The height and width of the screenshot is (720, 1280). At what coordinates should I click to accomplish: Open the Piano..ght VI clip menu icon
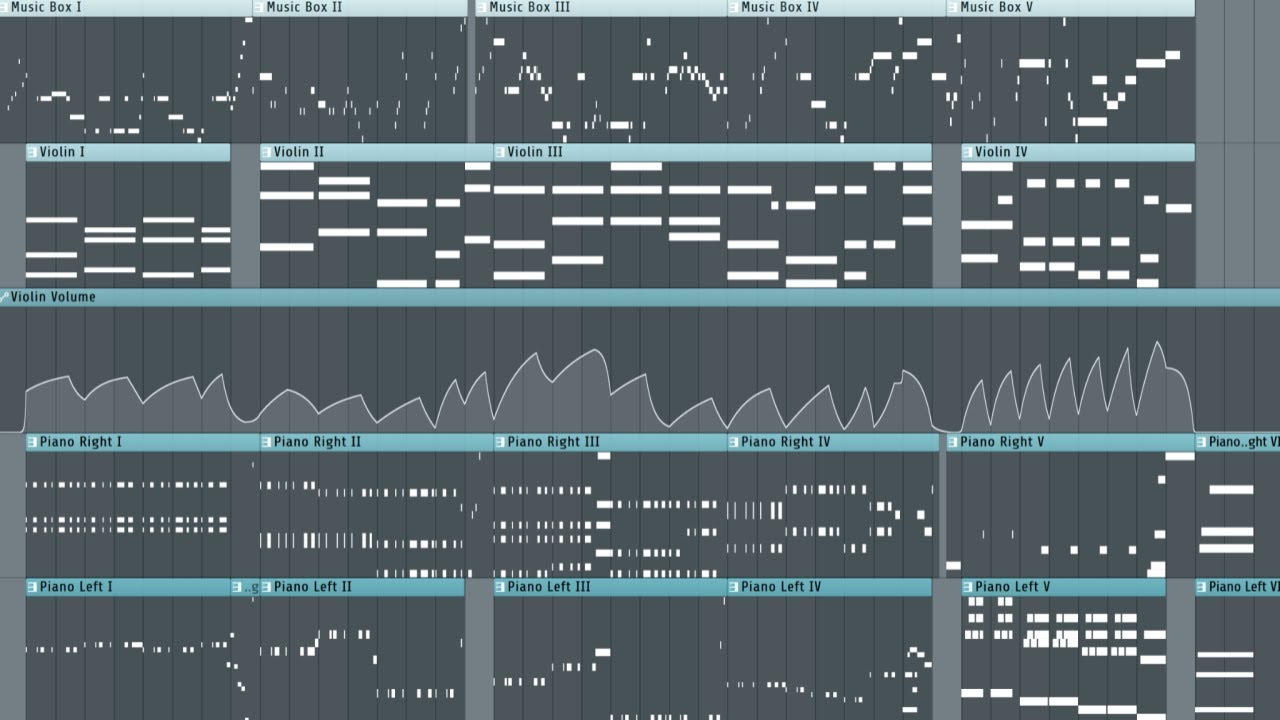point(1201,442)
